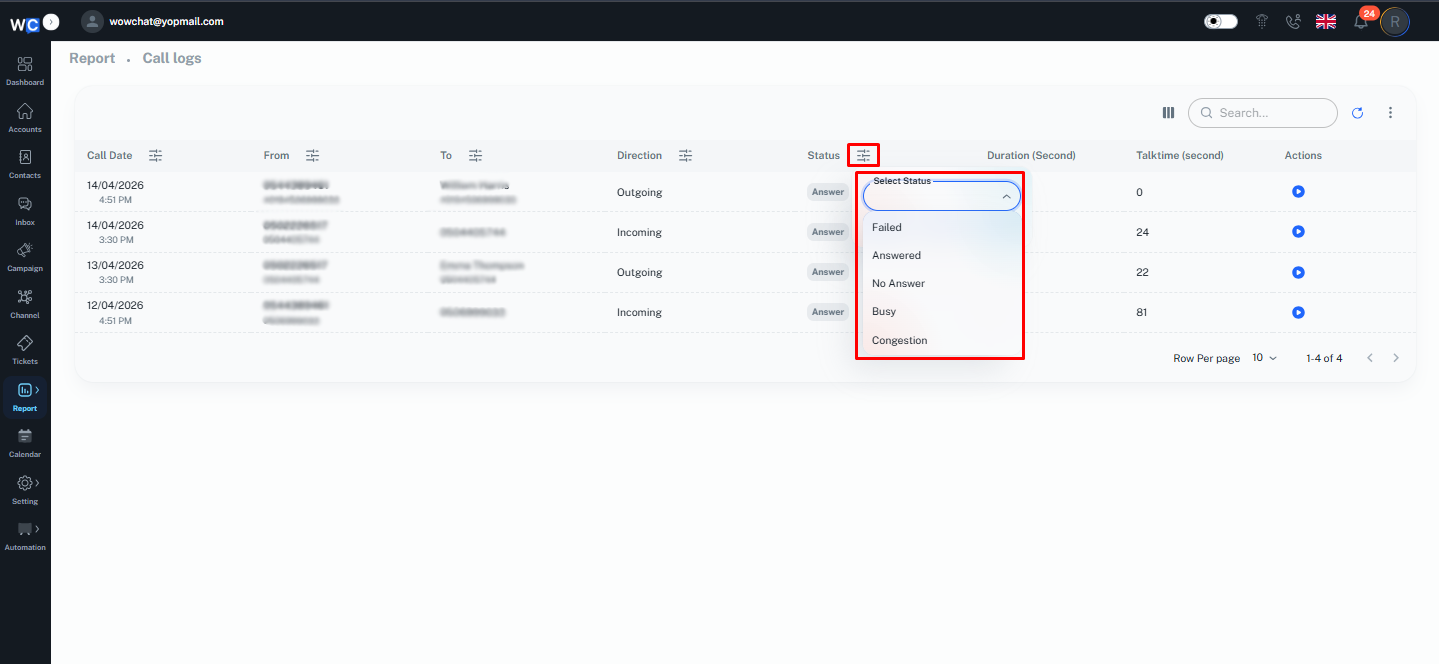Click talktime value 81
Image resolution: width=1439 pixels, height=664 pixels.
click(1142, 312)
